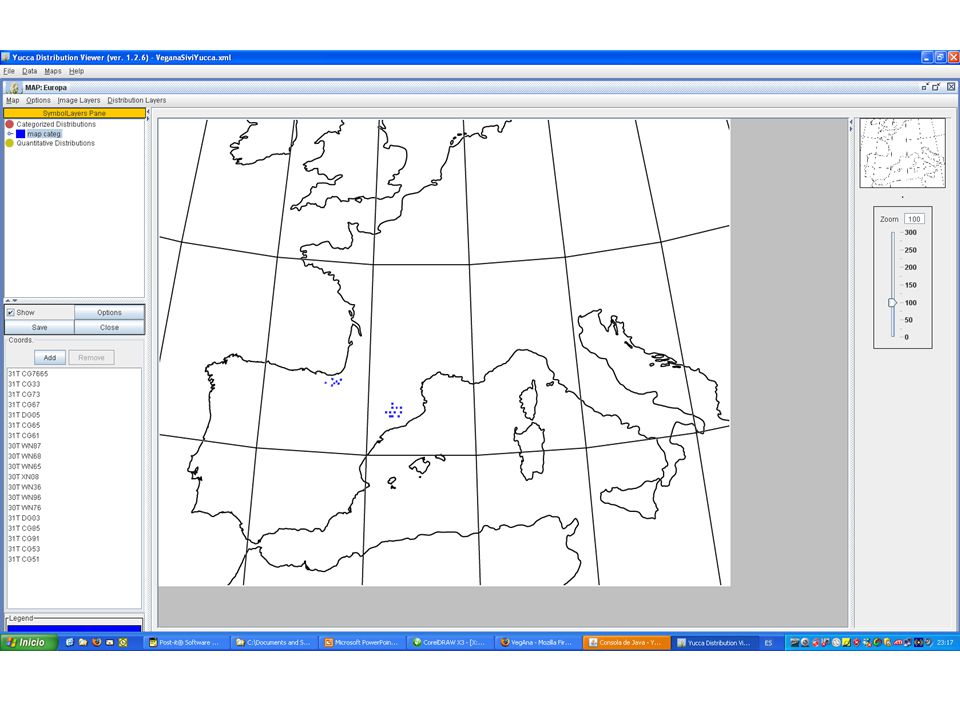Click the map overview thumbnail
Image resolution: width=960 pixels, height=720 pixels.
pyautogui.click(x=902, y=153)
